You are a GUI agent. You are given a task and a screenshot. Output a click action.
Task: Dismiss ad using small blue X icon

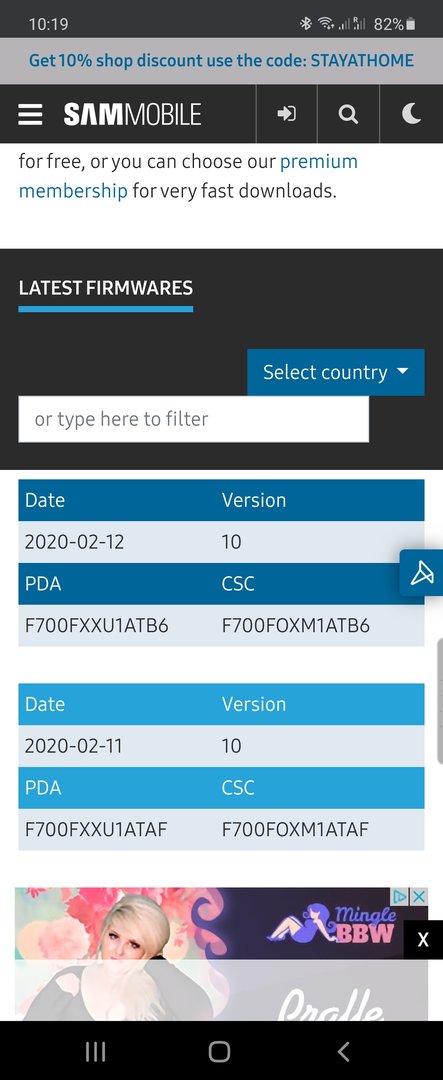[419, 896]
